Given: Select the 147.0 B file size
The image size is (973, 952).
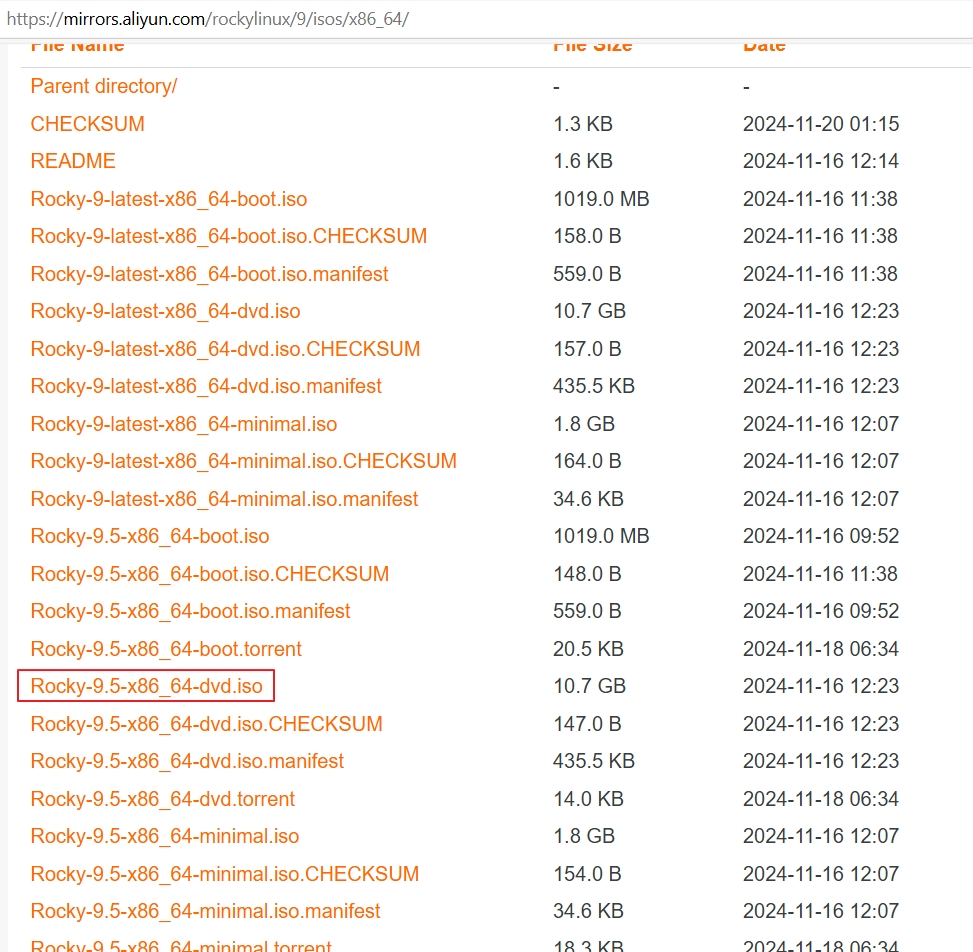Looking at the screenshot, I should point(587,725).
